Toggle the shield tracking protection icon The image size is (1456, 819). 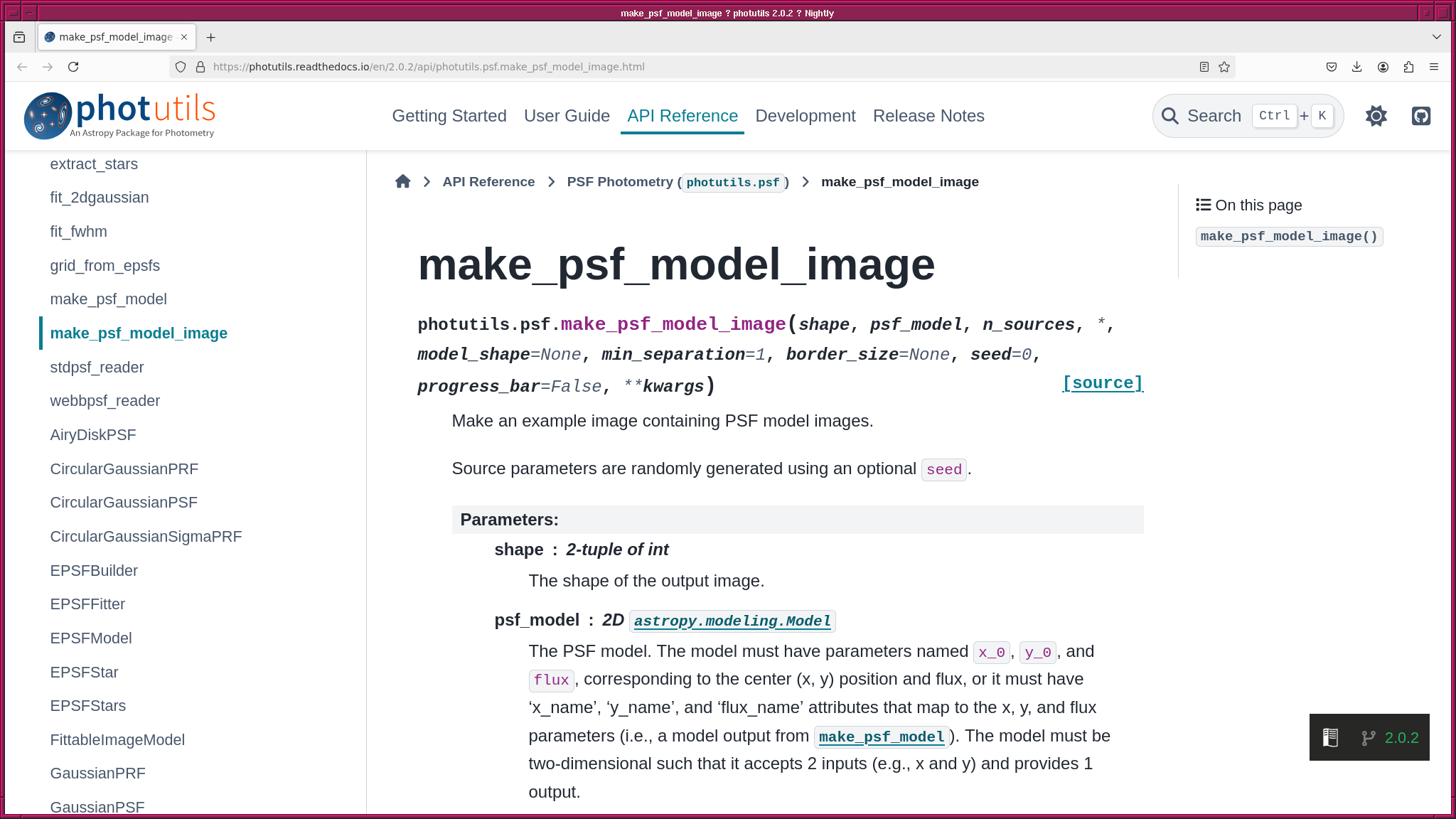click(x=181, y=67)
